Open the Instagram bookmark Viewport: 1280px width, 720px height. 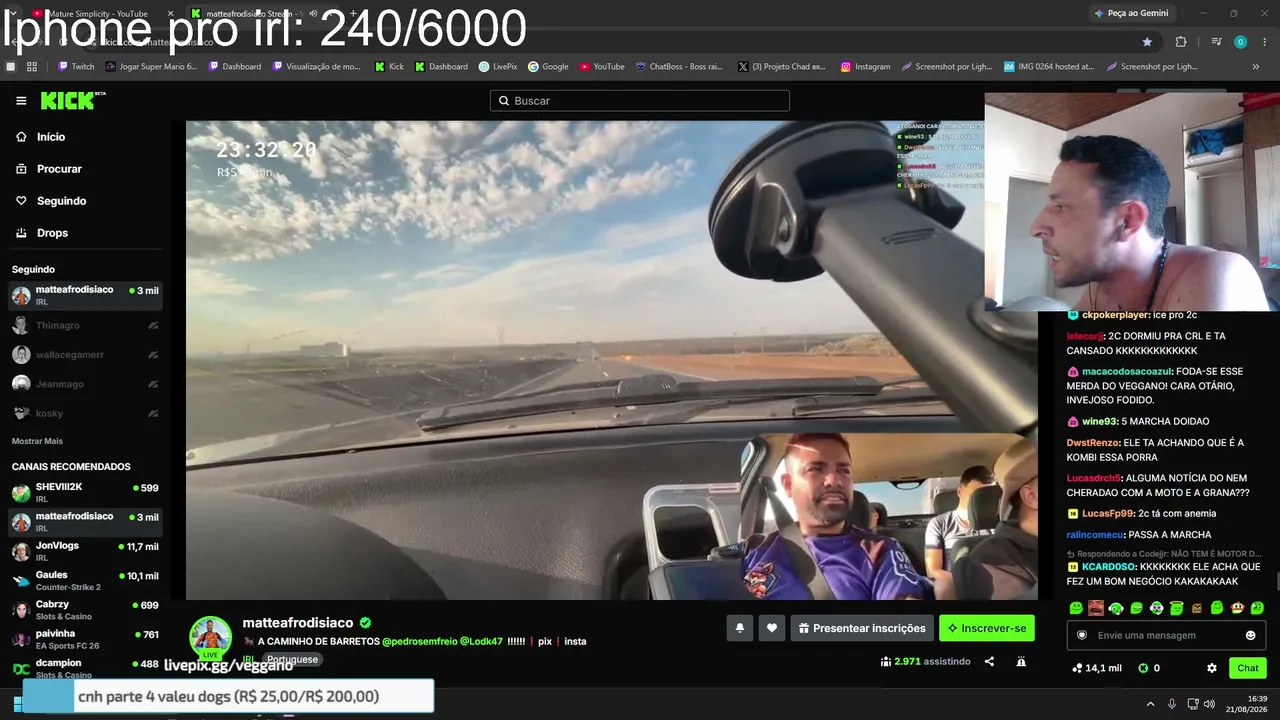coord(866,67)
